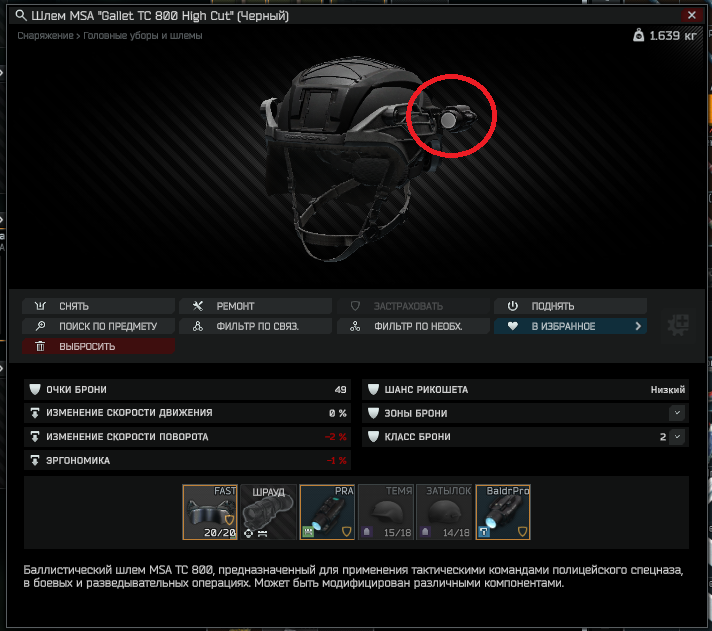Add item to В ИЗБРАННОЕ favorites
Image resolution: width=712 pixels, height=631 pixels.
[570, 326]
